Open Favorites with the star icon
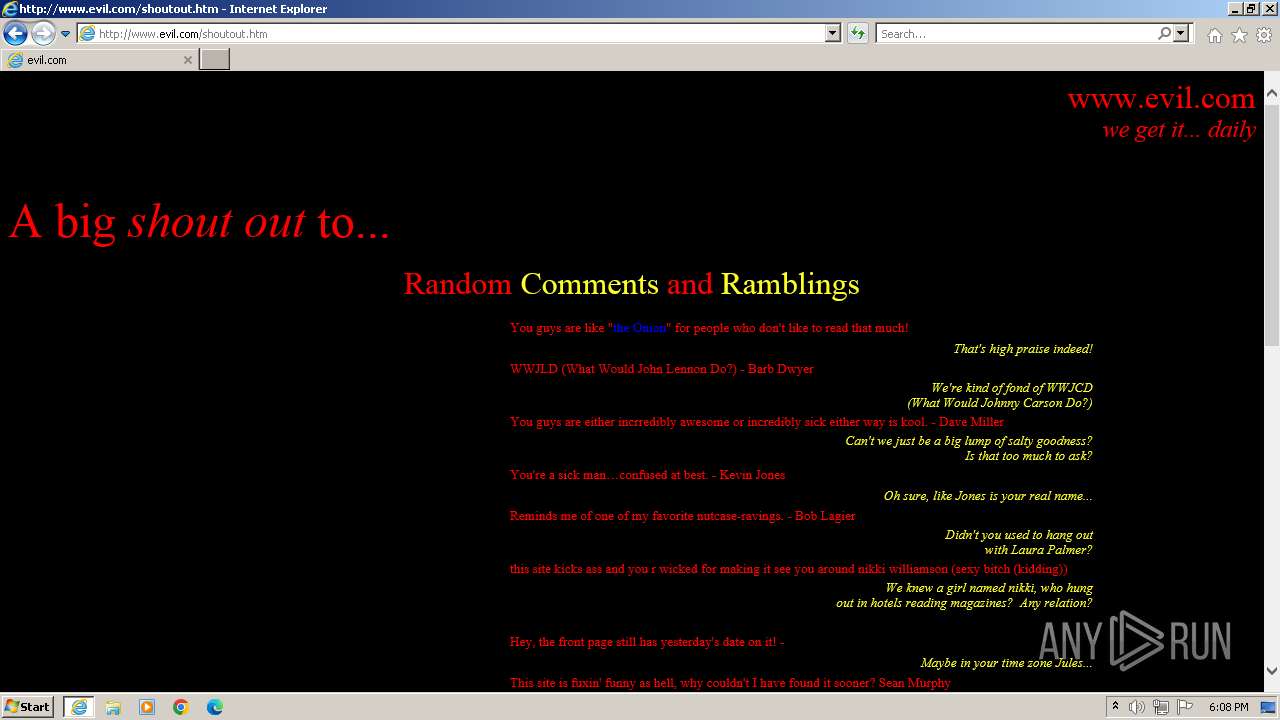This screenshot has height=720, width=1280. pyautogui.click(x=1239, y=35)
